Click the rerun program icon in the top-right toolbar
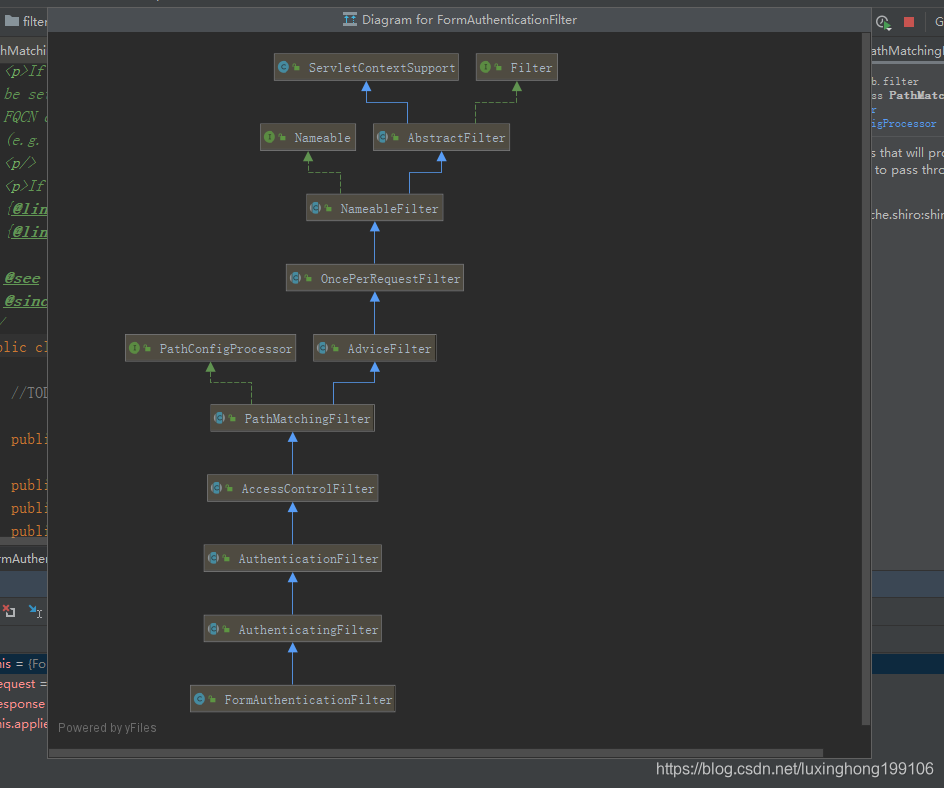944x788 pixels. click(x=883, y=22)
